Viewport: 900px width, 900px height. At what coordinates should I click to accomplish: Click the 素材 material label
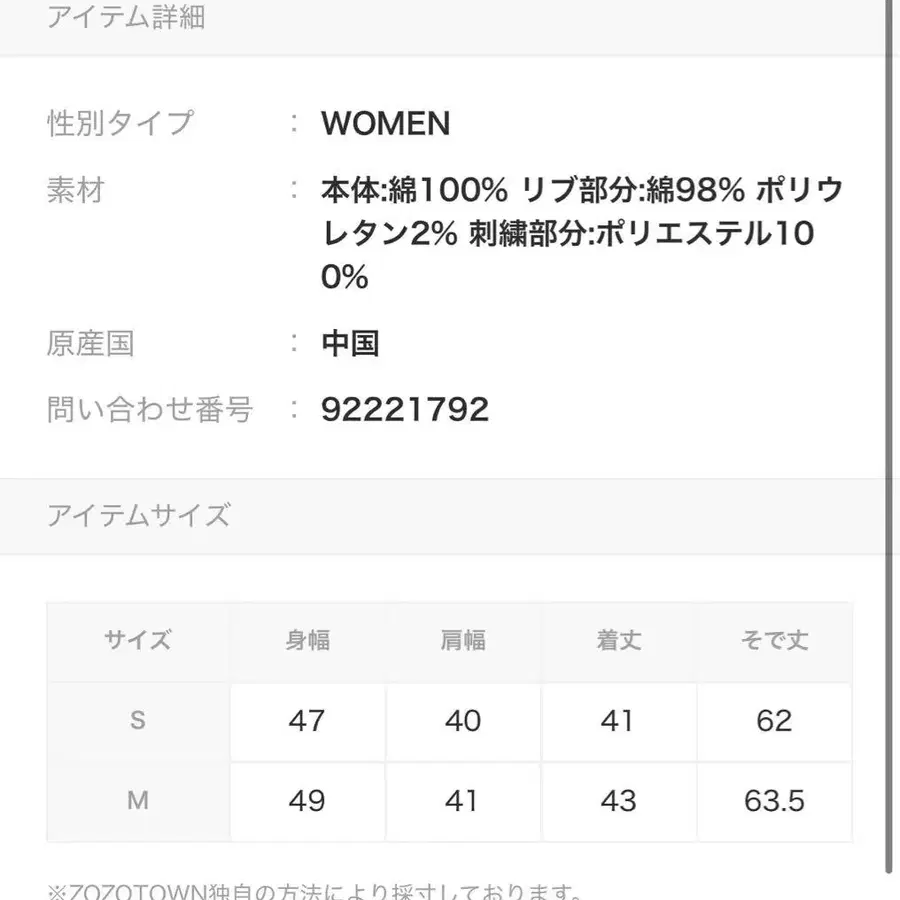pos(76,190)
